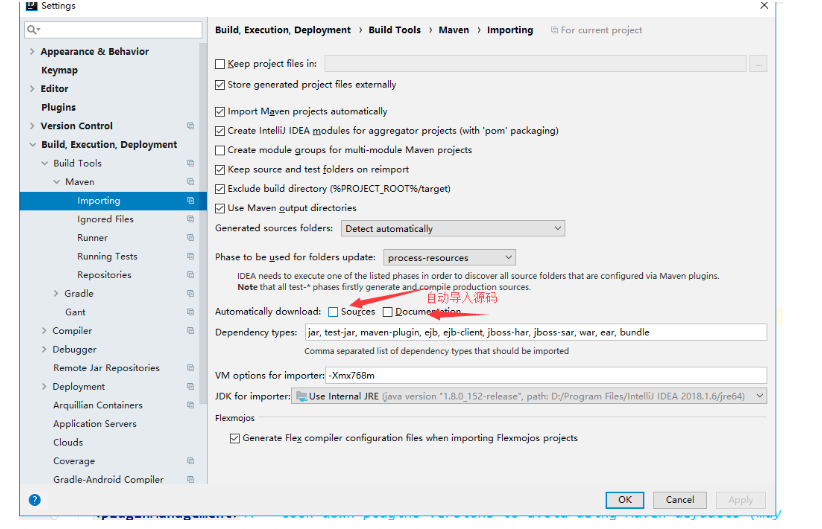Toggle Generate Flex compiler configuration files
Image resolution: width=822 pixels, height=529 pixels.
[x=235, y=438]
